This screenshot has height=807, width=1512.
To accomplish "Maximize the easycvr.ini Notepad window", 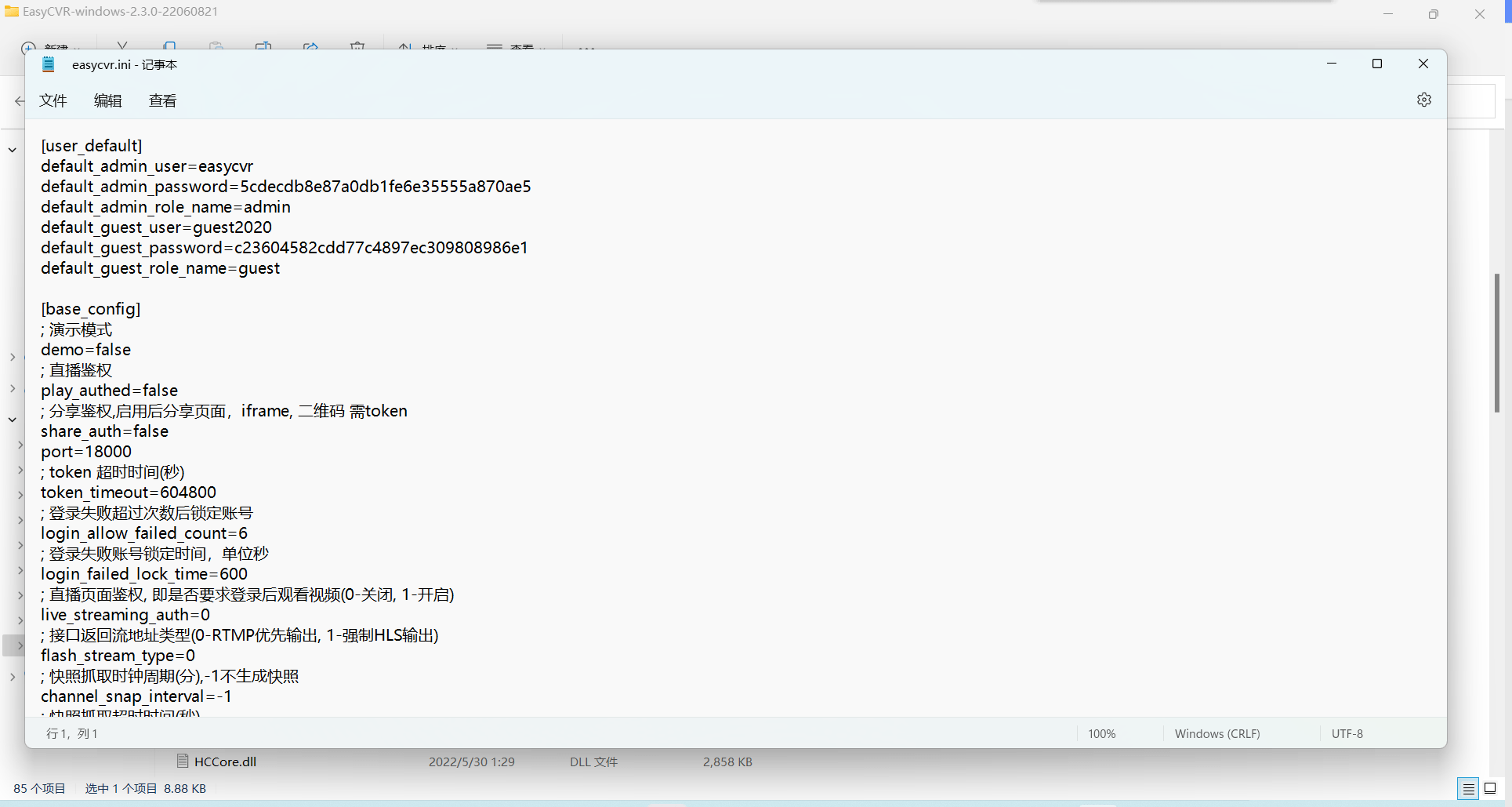I will click(1377, 64).
